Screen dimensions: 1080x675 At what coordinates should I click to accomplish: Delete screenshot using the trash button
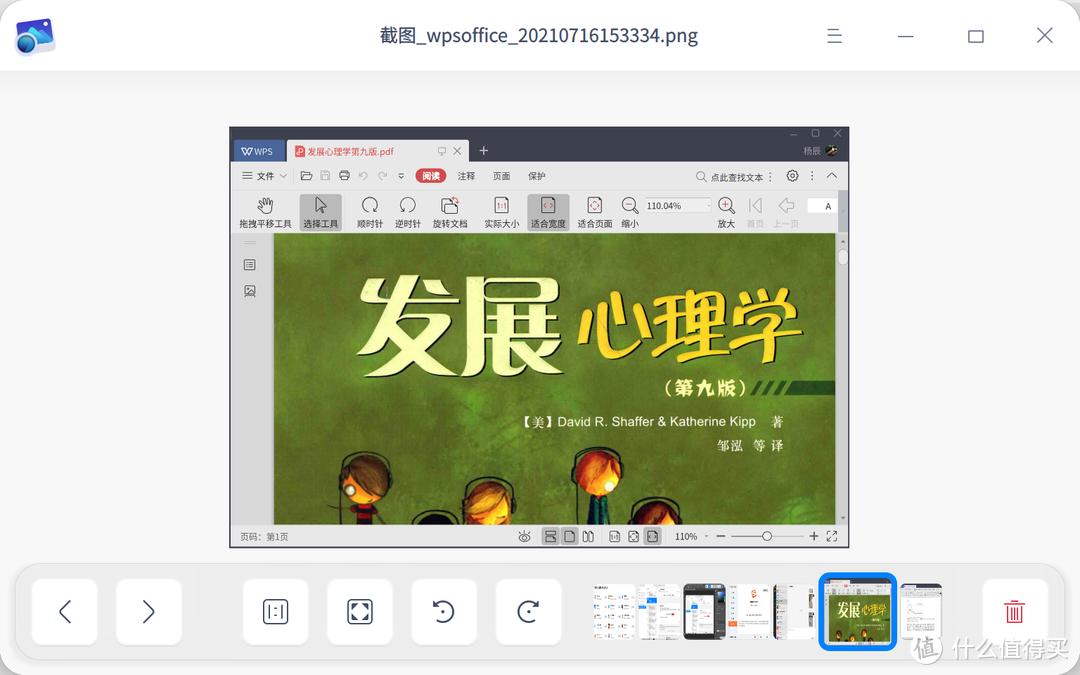pos(1014,611)
